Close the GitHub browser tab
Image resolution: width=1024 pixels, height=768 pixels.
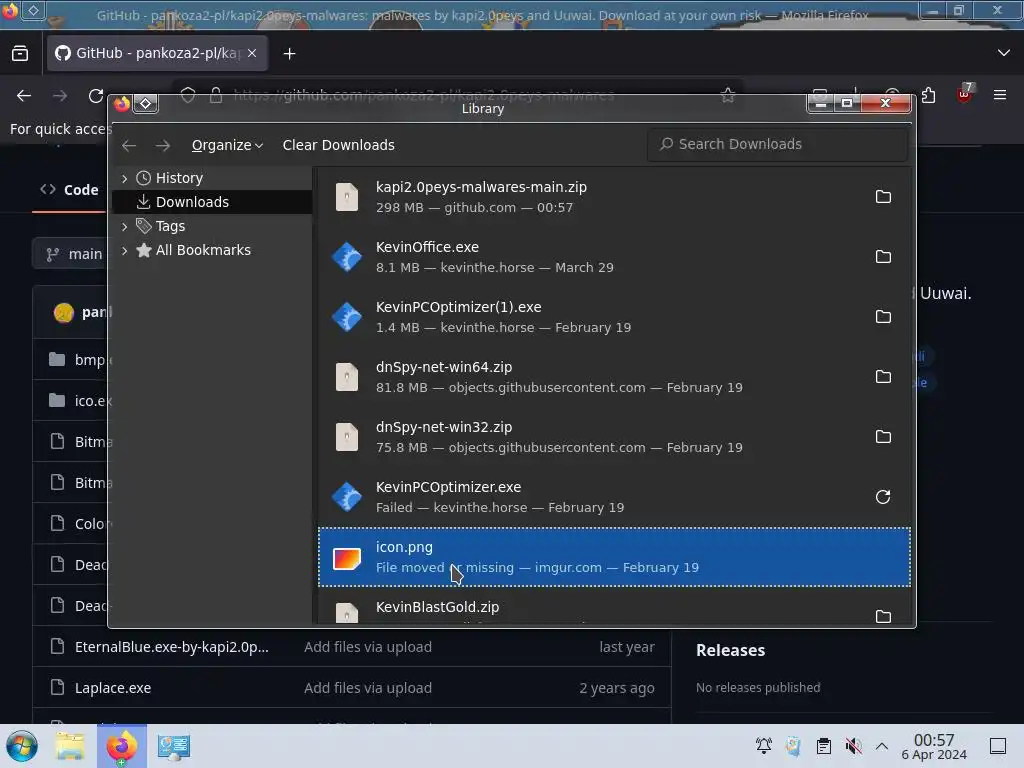(x=252, y=54)
